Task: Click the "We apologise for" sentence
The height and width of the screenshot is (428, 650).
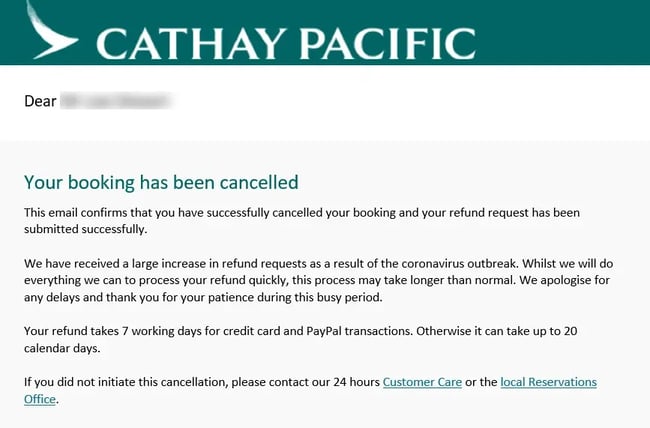Action: (x=581, y=279)
